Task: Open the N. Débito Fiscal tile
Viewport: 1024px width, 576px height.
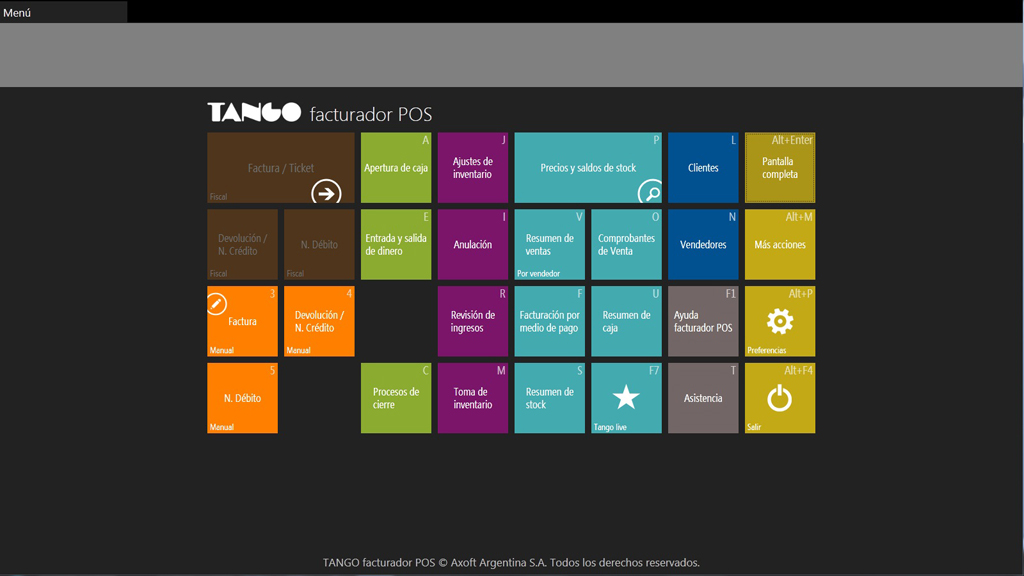Action: [x=319, y=244]
